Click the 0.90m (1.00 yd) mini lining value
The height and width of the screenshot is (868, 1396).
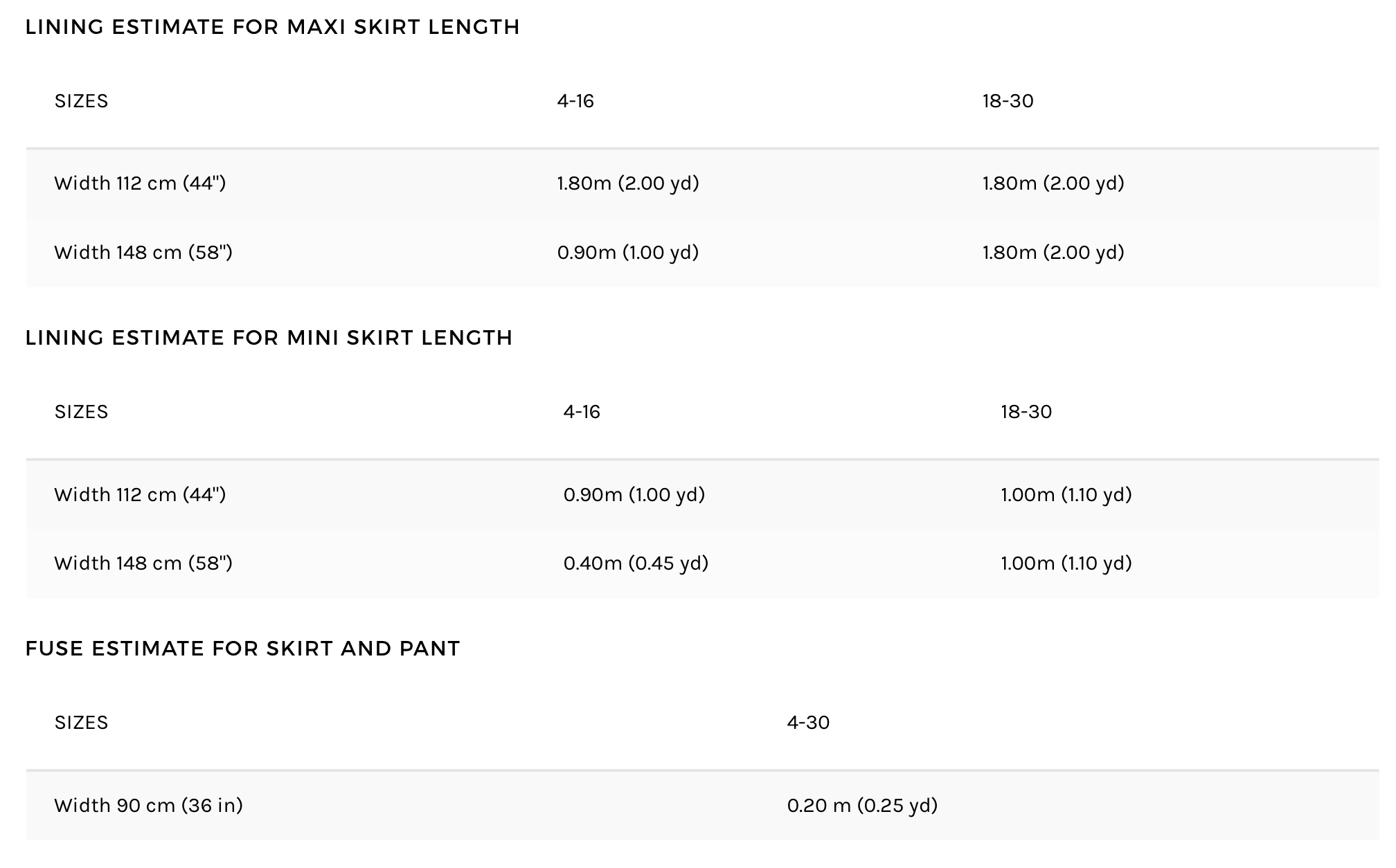634,494
